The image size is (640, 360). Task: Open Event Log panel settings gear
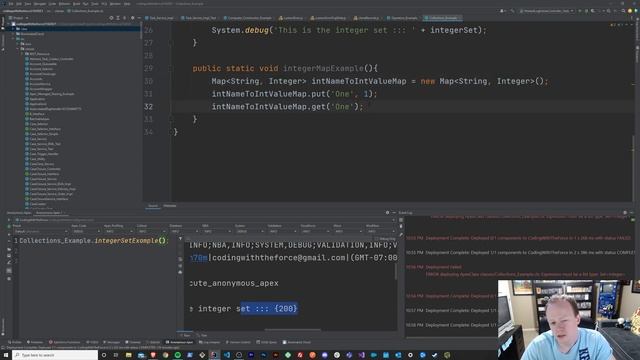click(625, 213)
